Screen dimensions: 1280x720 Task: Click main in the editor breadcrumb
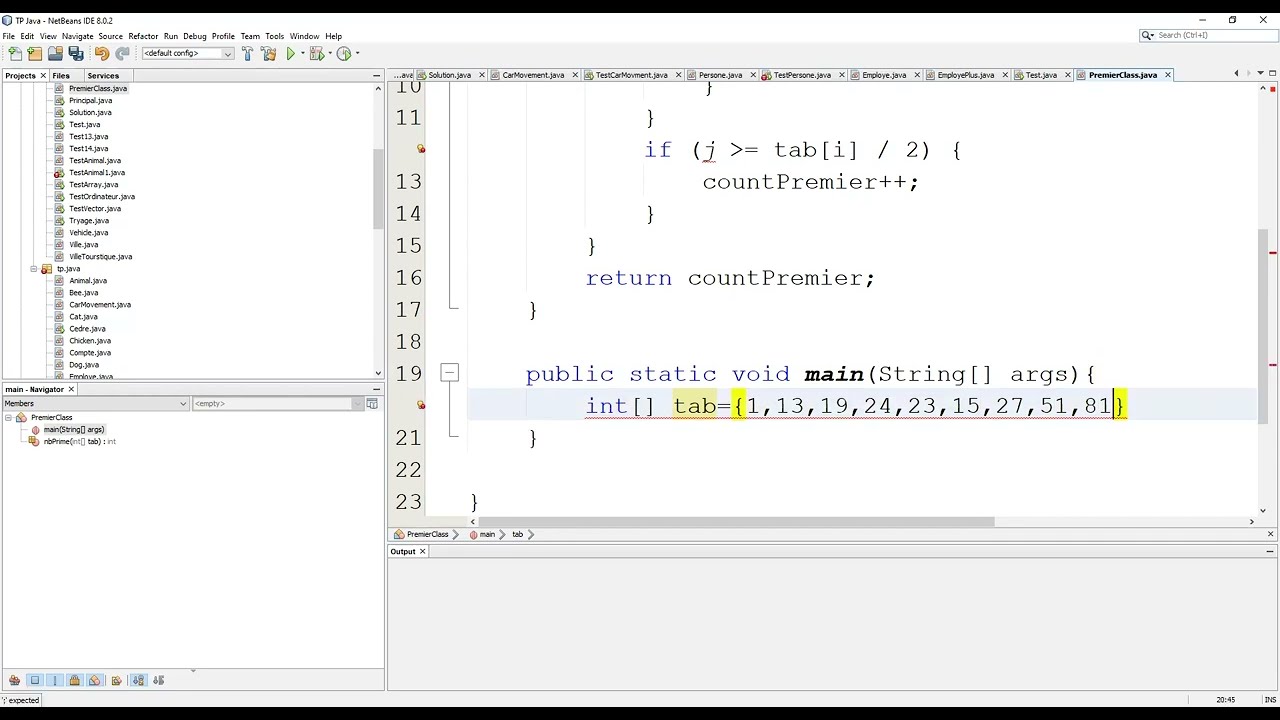click(x=486, y=534)
